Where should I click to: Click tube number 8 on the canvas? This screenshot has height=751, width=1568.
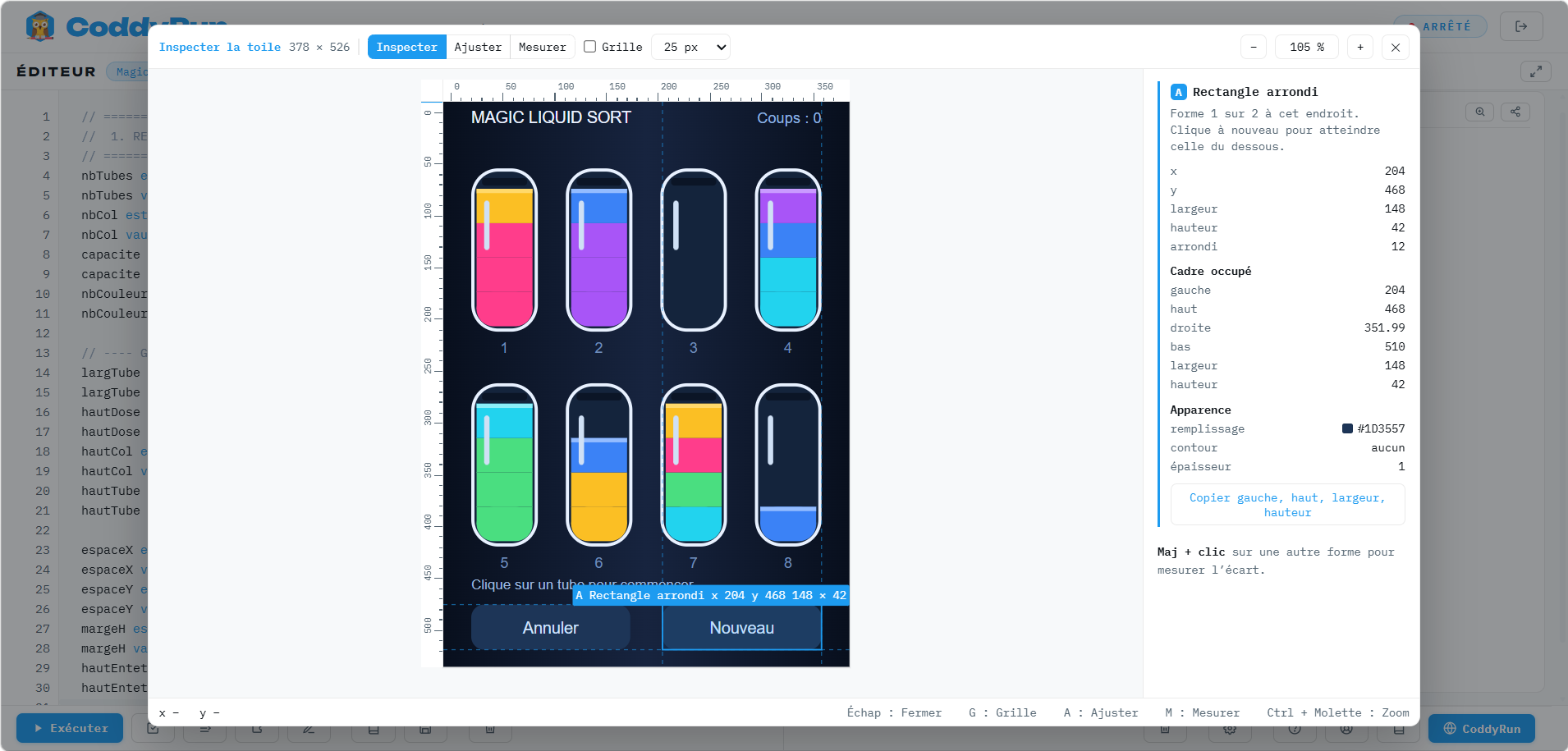(787, 465)
